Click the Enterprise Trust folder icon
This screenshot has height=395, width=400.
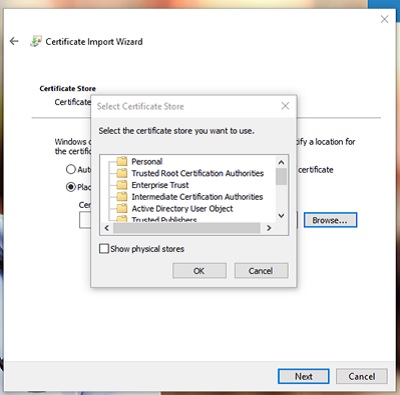pos(122,185)
